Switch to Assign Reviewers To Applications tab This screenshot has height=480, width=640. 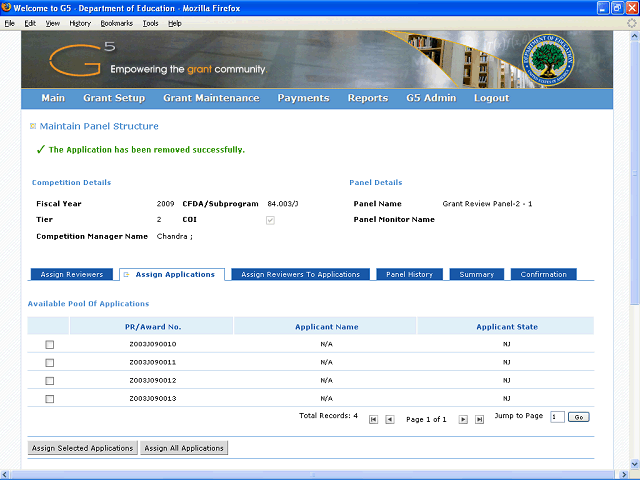pyautogui.click(x=300, y=274)
